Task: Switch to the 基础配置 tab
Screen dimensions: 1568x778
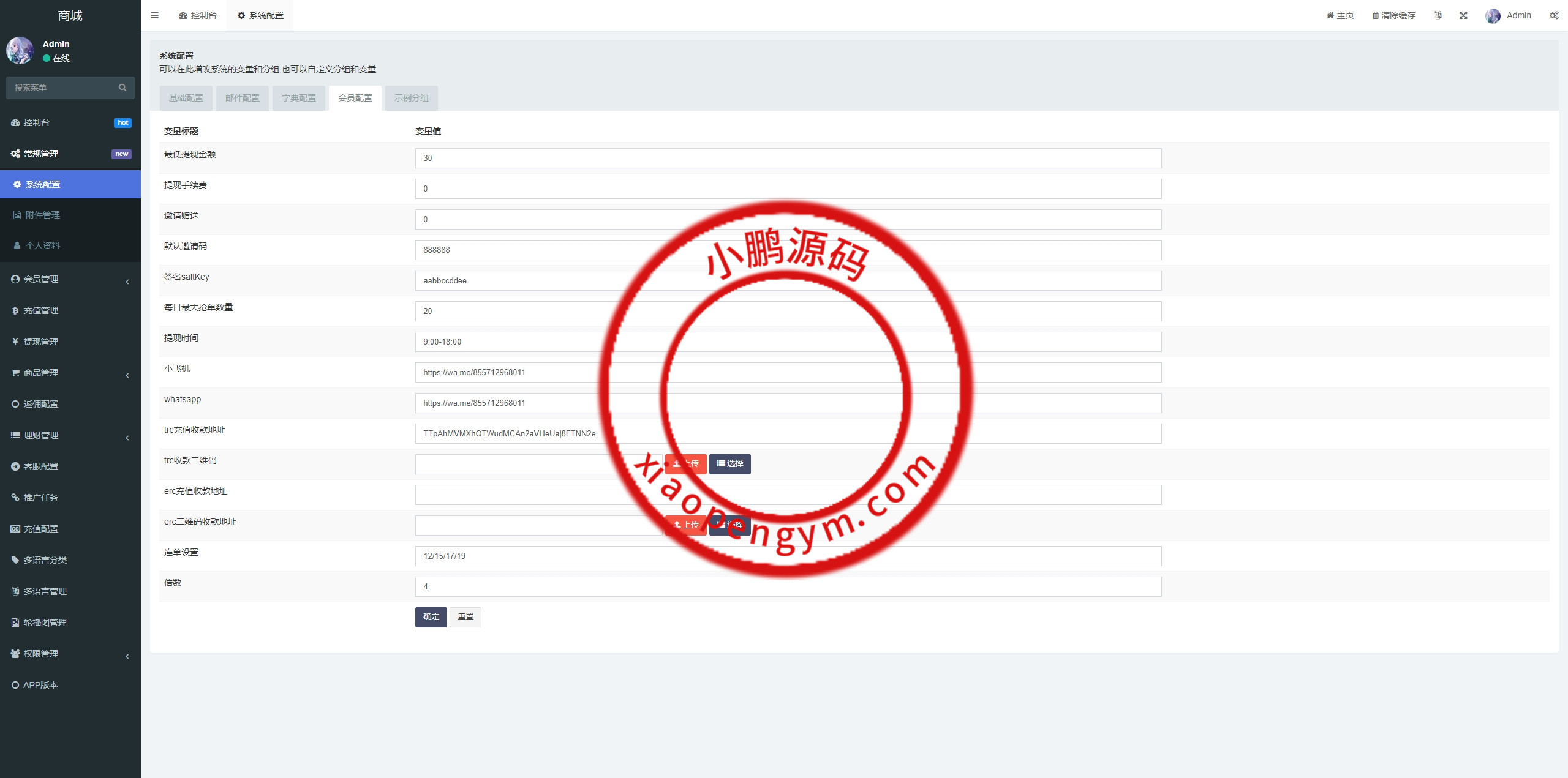Action: [186, 98]
